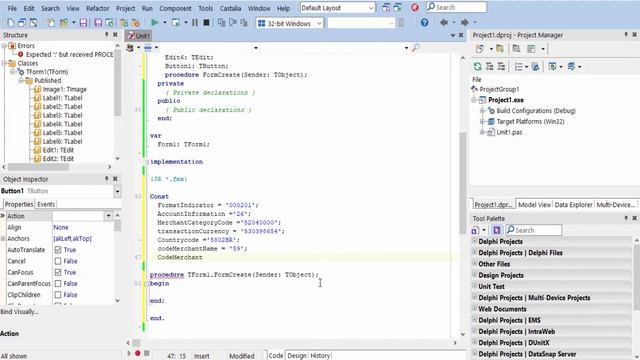The height and width of the screenshot is (360, 640).
Task: Click the Project Manager open folder icon
Action: coord(500,49)
